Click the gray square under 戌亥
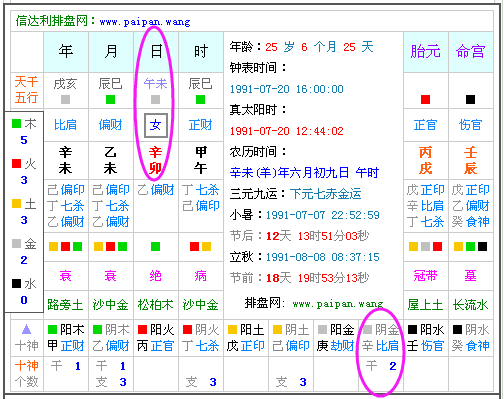Image resolution: width=504 pixels, height=399 pixels. [65, 99]
